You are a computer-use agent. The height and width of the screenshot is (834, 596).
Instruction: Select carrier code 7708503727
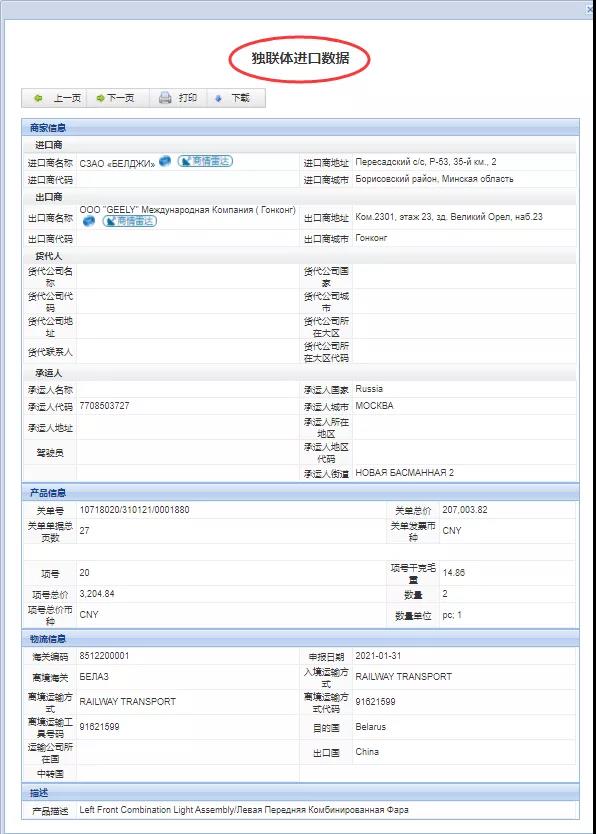pos(104,405)
